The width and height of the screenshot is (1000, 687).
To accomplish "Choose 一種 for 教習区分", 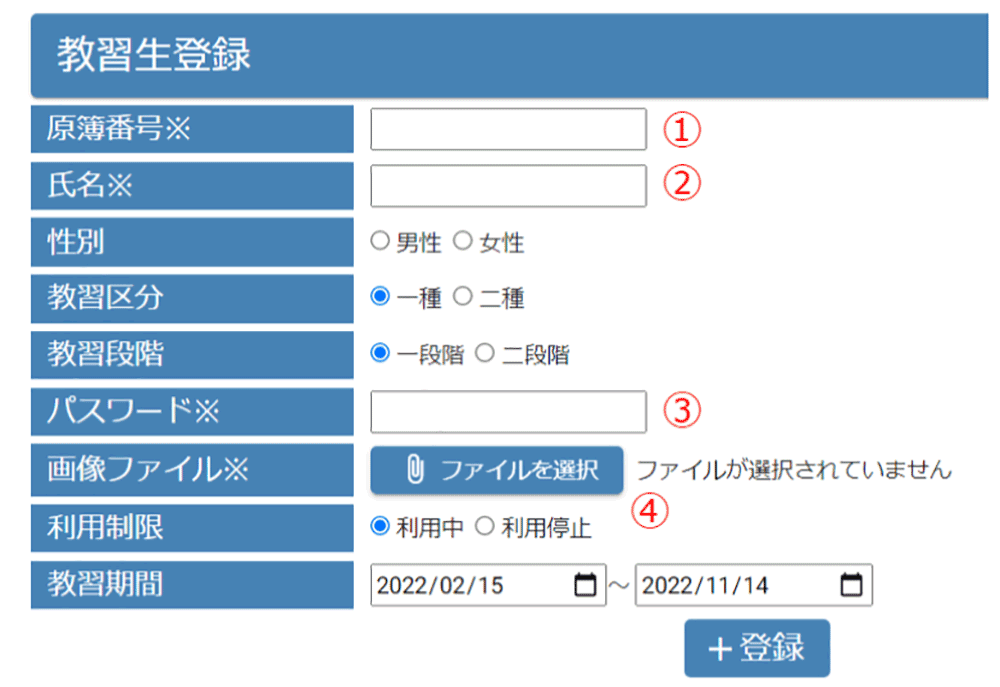I will (x=379, y=297).
